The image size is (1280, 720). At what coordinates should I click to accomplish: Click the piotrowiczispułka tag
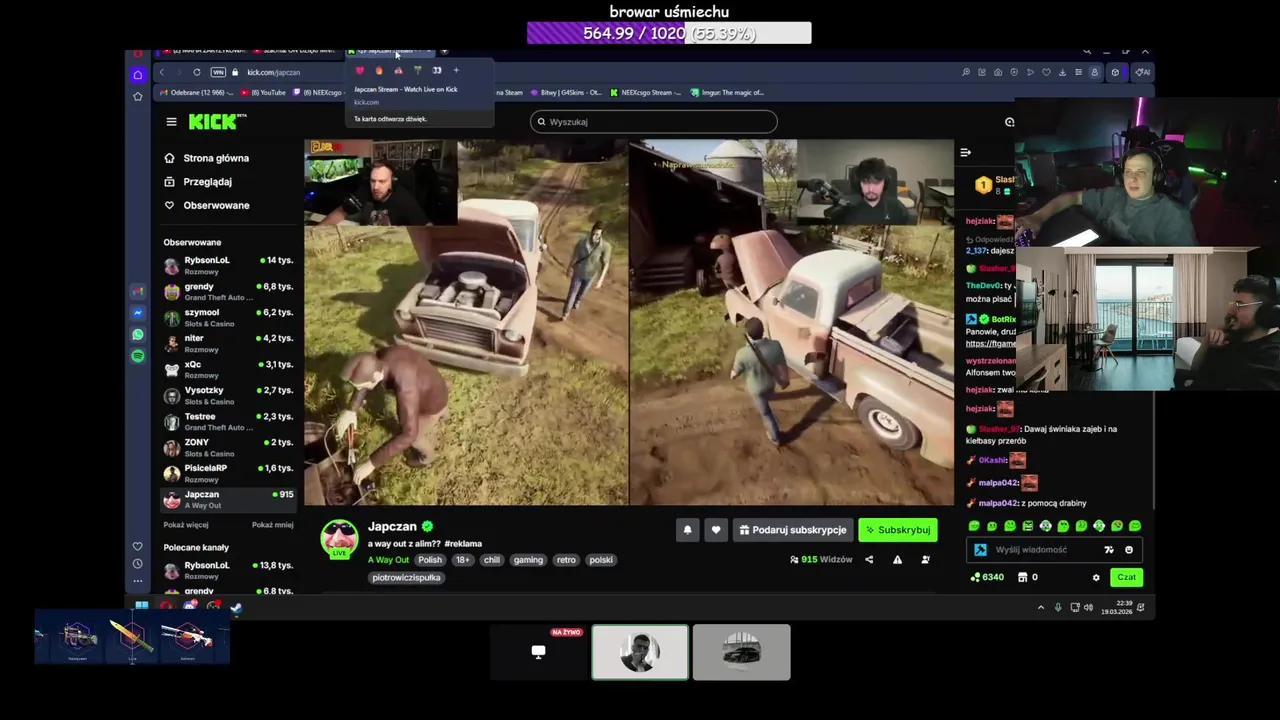coord(406,578)
